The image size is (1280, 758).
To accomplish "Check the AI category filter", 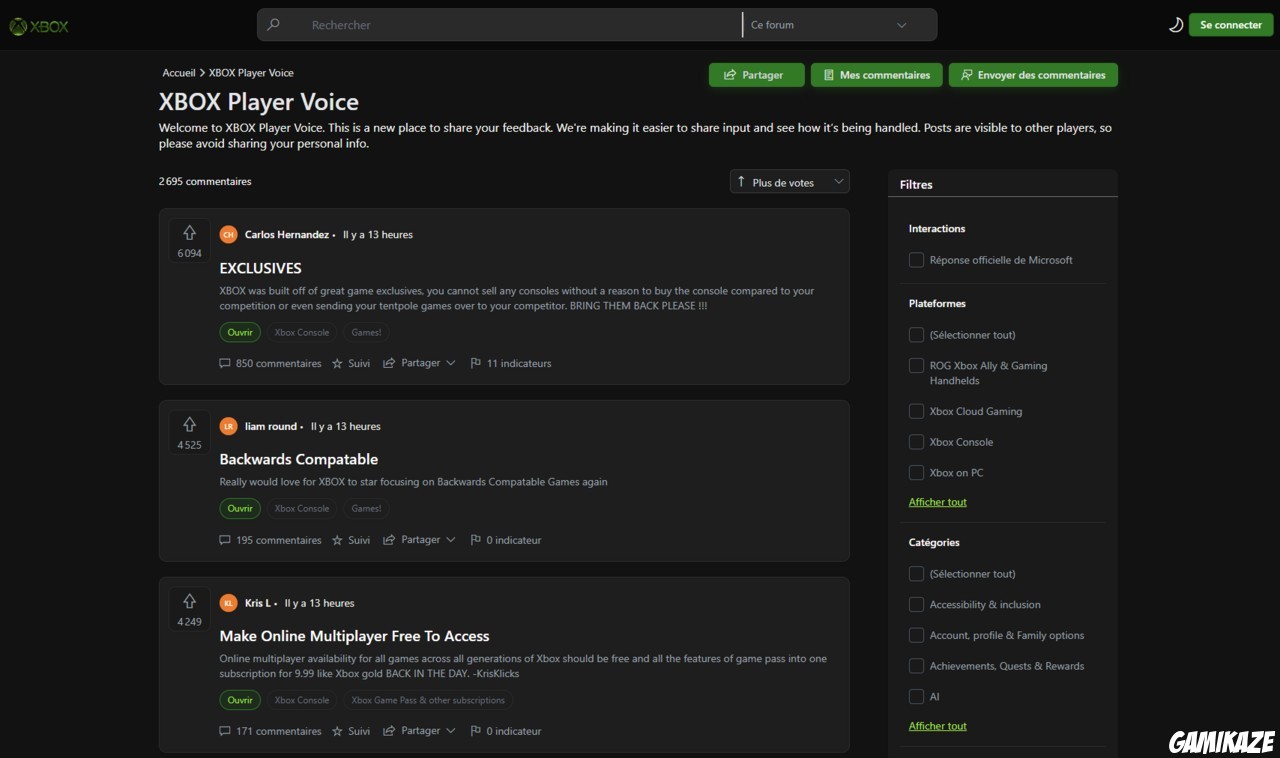I will (x=916, y=697).
